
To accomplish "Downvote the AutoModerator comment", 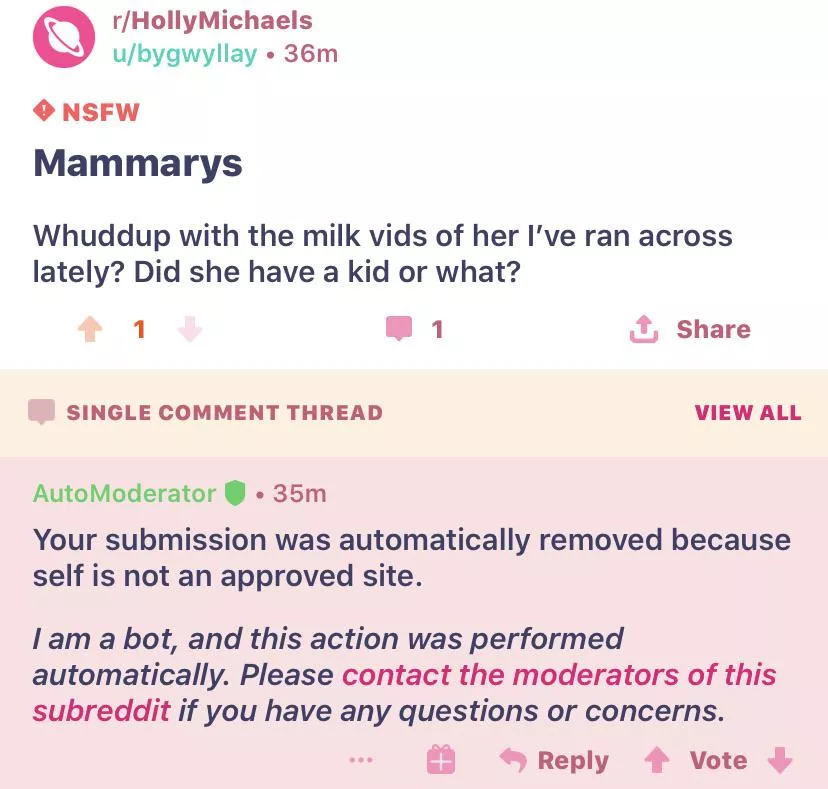I will point(779,761).
